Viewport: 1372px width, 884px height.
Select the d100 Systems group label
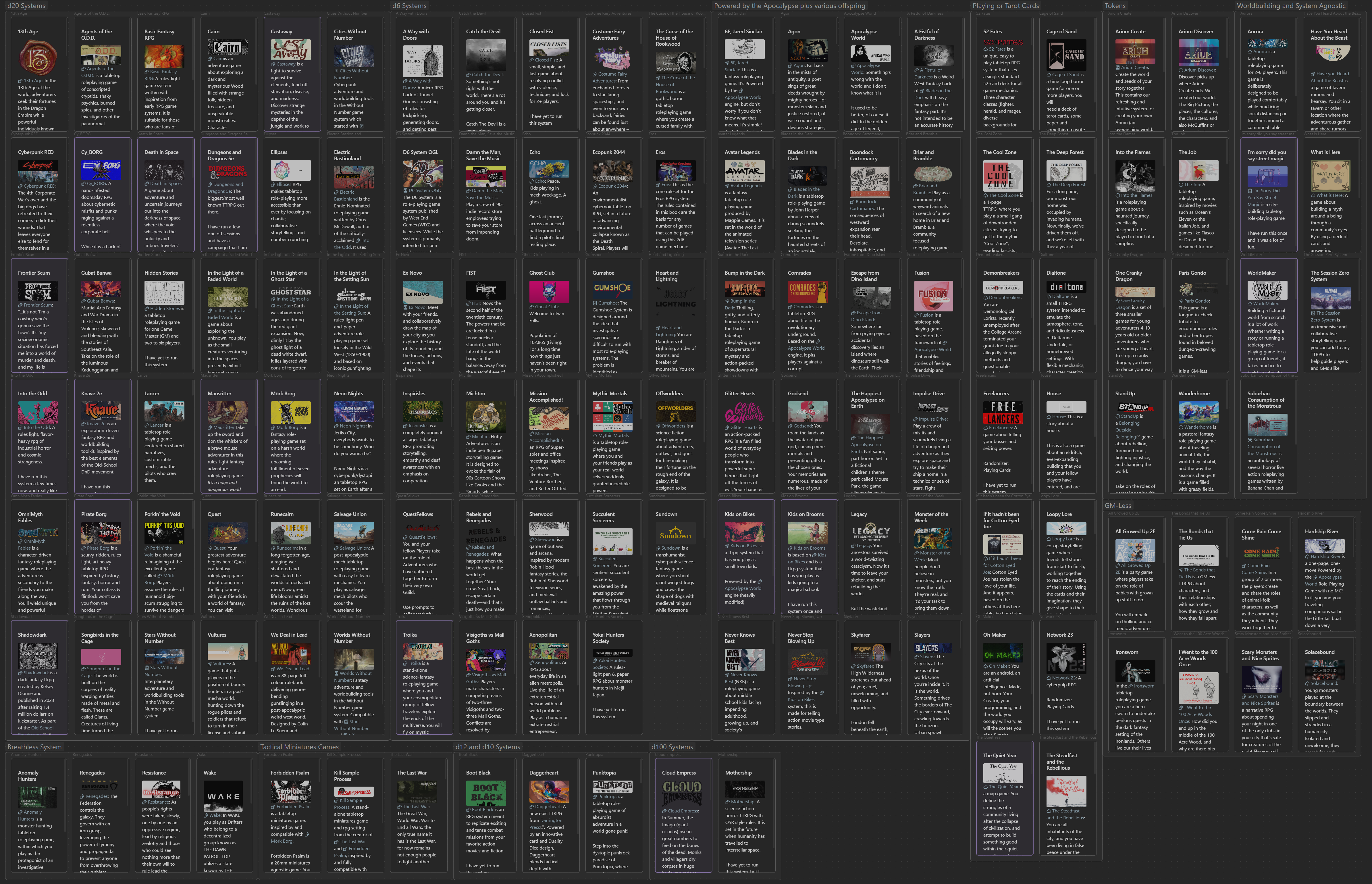(x=672, y=747)
